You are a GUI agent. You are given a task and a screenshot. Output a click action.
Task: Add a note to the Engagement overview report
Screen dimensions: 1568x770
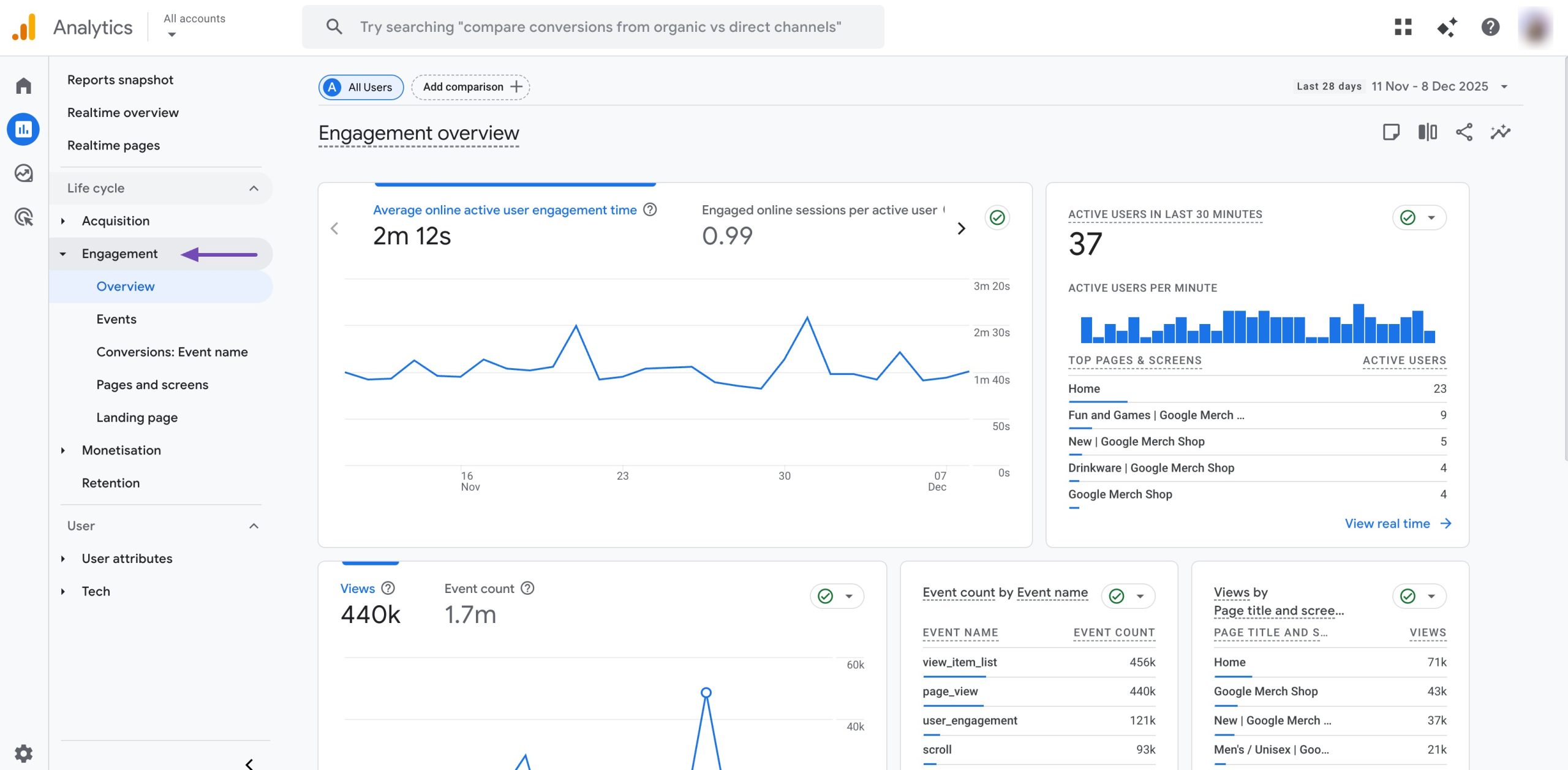[1392, 132]
